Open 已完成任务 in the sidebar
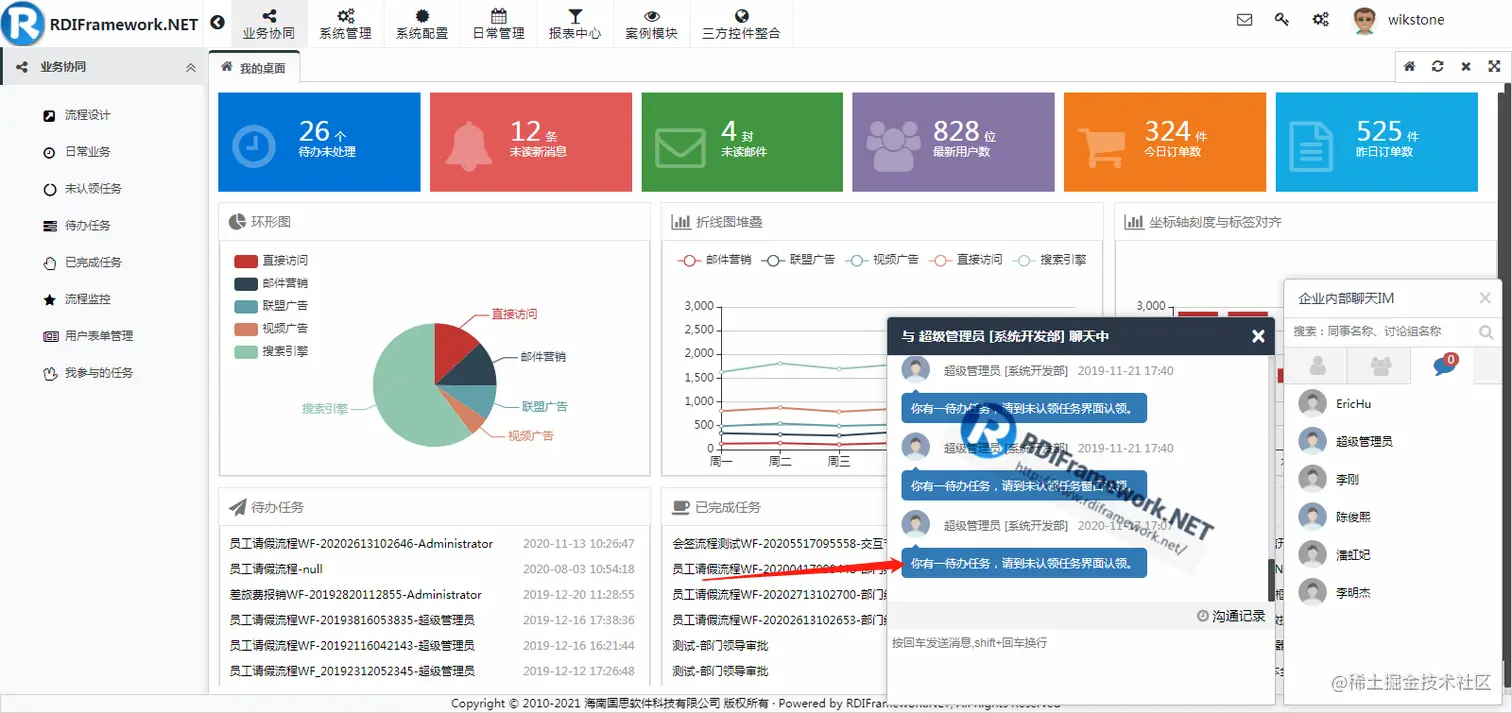The width and height of the screenshot is (1512, 713). pos(93,262)
